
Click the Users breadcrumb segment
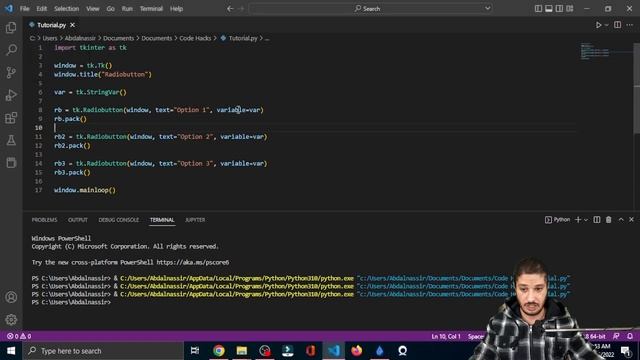pos(50,38)
